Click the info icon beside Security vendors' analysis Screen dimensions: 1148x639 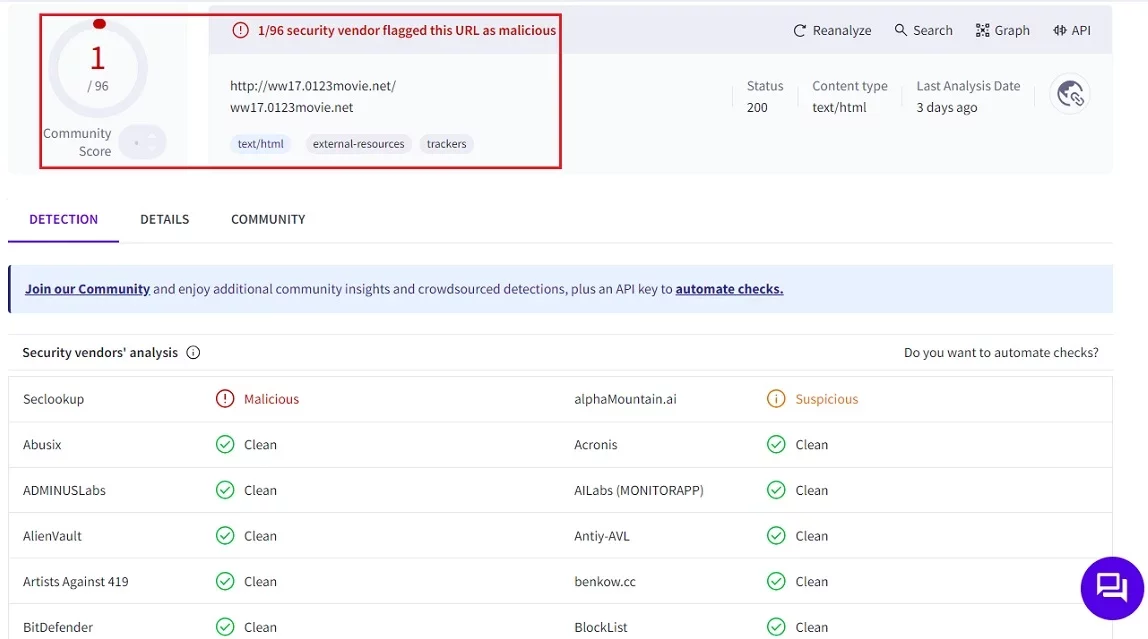(x=193, y=353)
